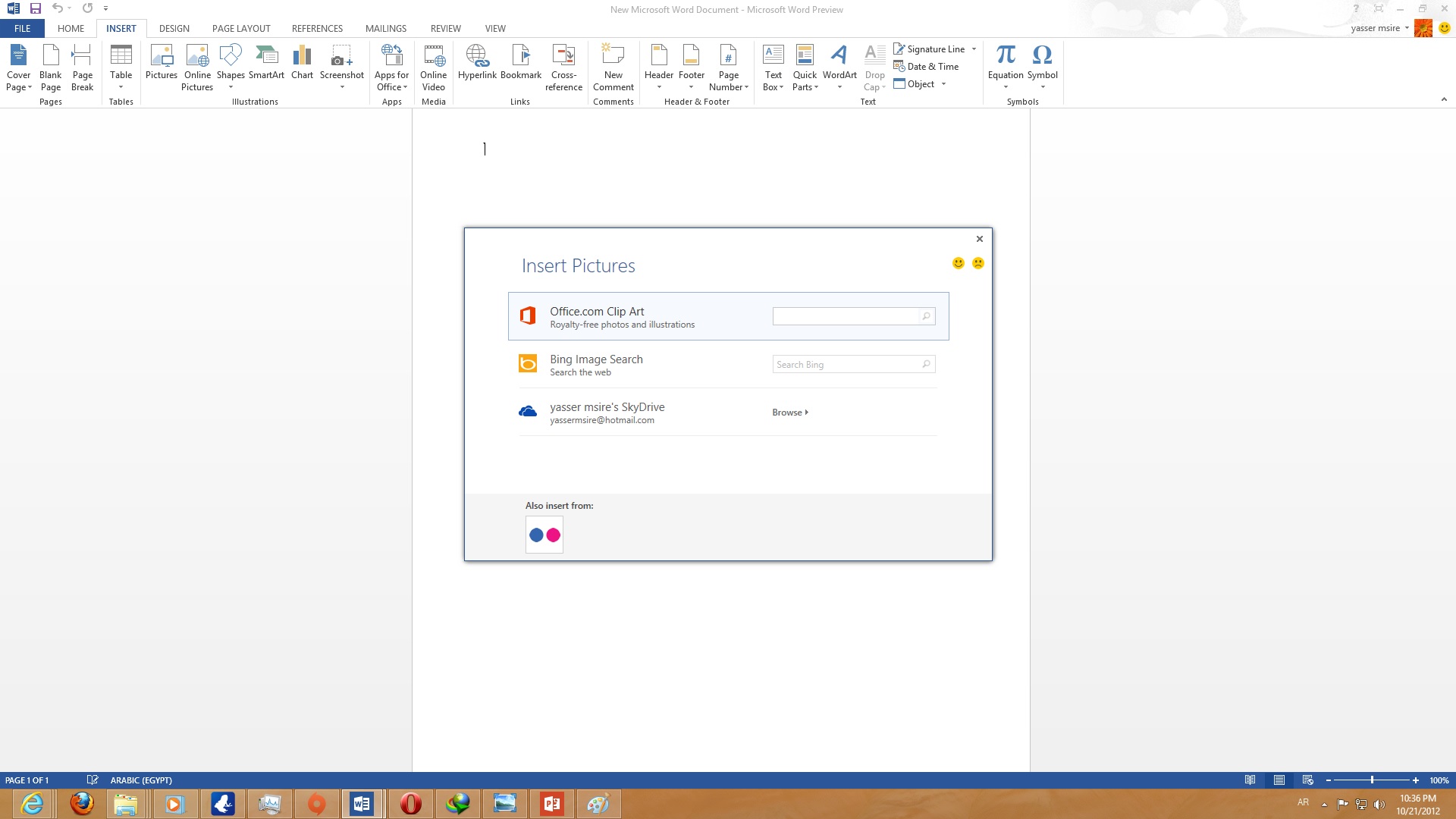
Task: Insert Date & Time
Action: (x=926, y=66)
